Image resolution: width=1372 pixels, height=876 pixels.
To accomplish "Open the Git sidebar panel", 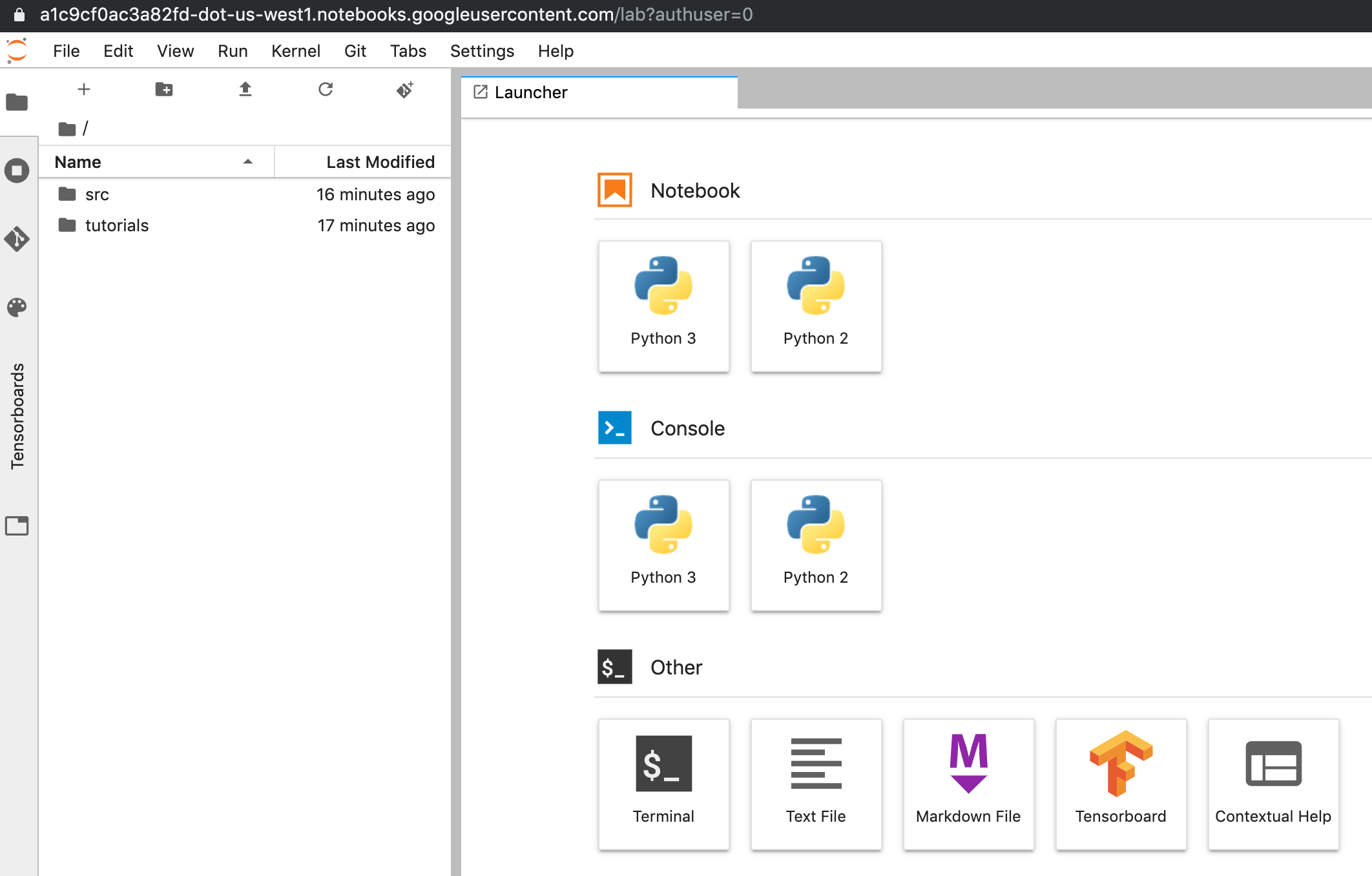I will pos(17,239).
